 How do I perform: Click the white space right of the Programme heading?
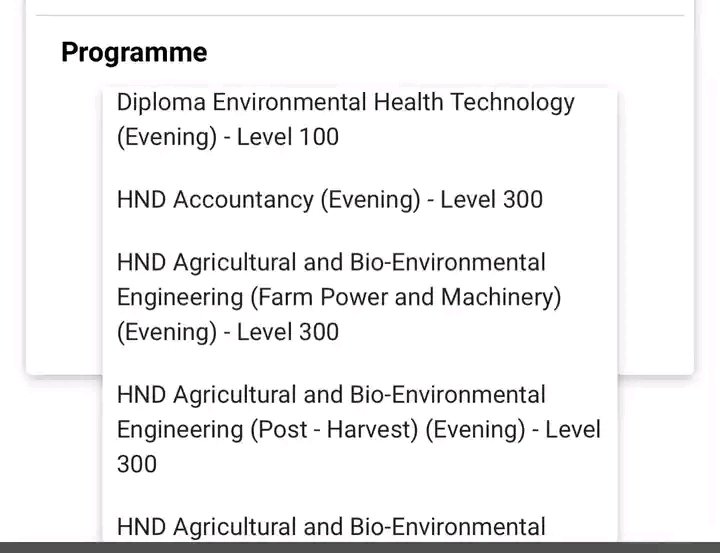click(450, 53)
